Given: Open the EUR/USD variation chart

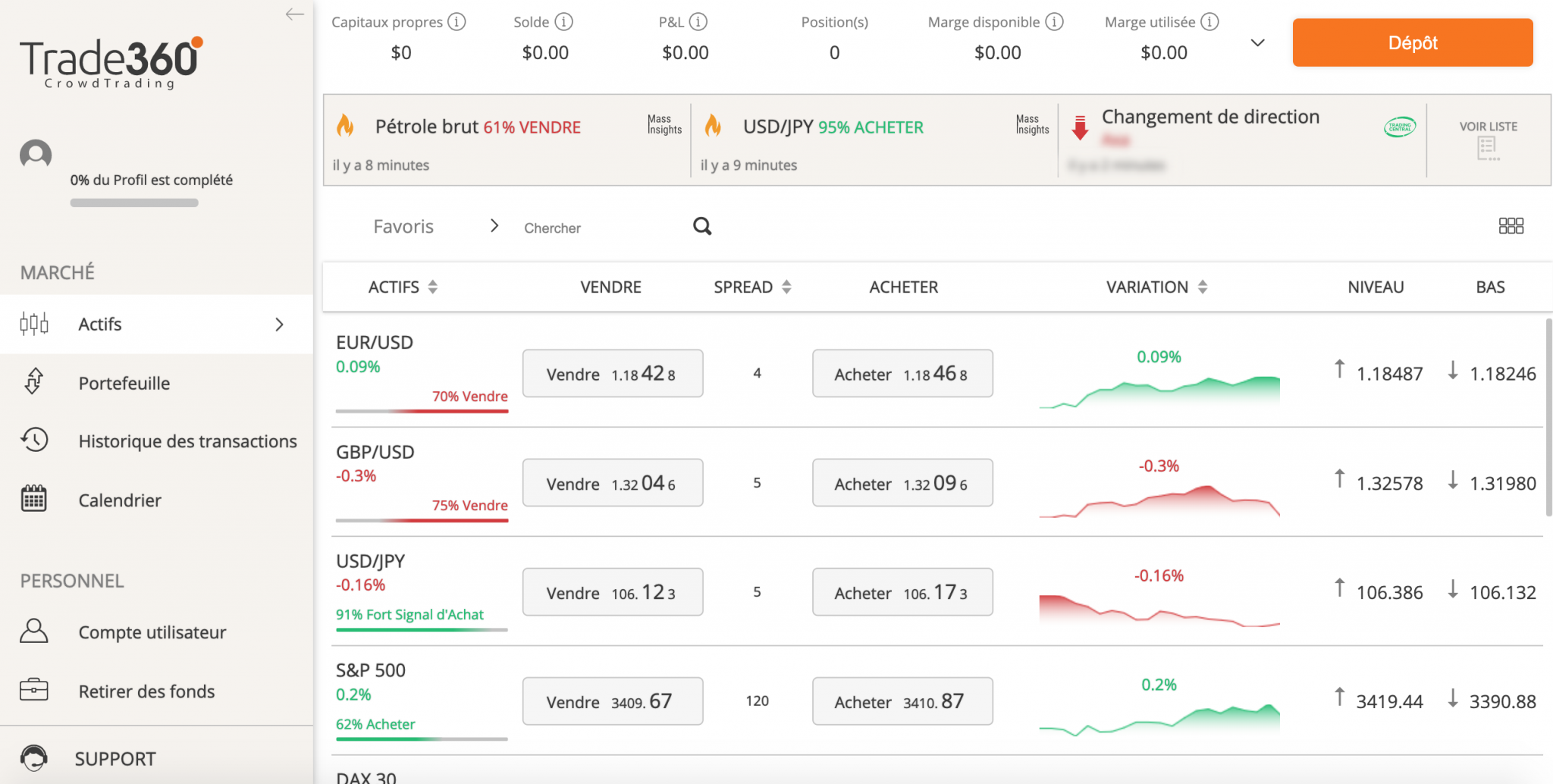Looking at the screenshot, I should click(1159, 390).
